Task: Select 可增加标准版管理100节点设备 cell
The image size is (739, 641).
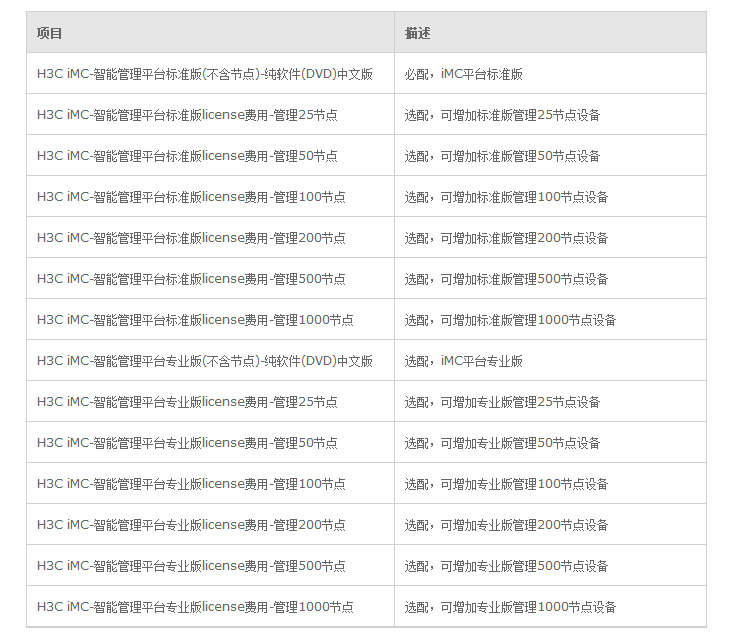Action: pos(550,197)
